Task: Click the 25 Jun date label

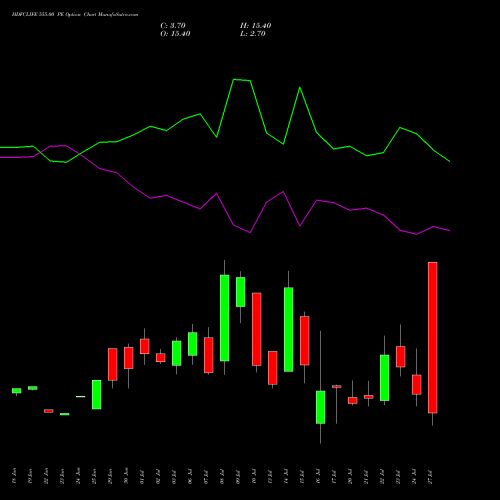Action: pos(94,476)
